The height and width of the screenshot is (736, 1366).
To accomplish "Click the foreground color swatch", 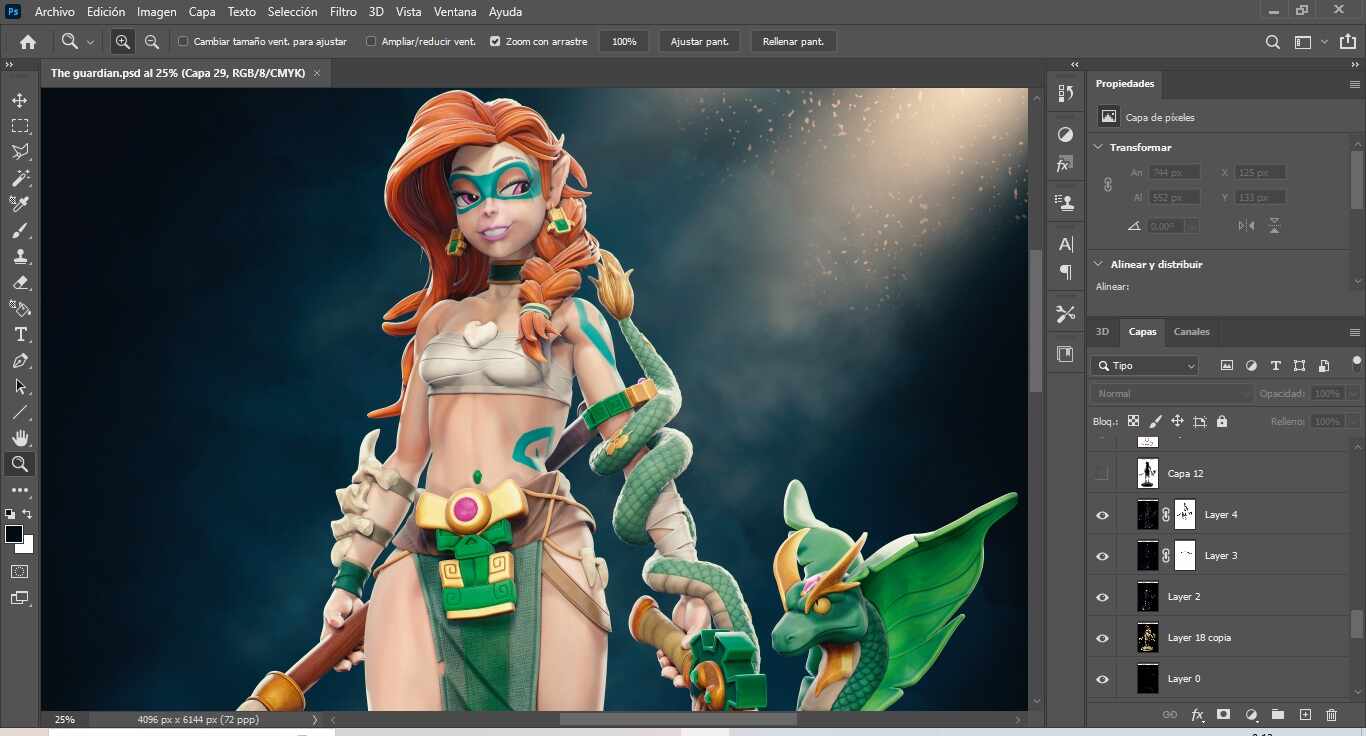I will (14, 534).
